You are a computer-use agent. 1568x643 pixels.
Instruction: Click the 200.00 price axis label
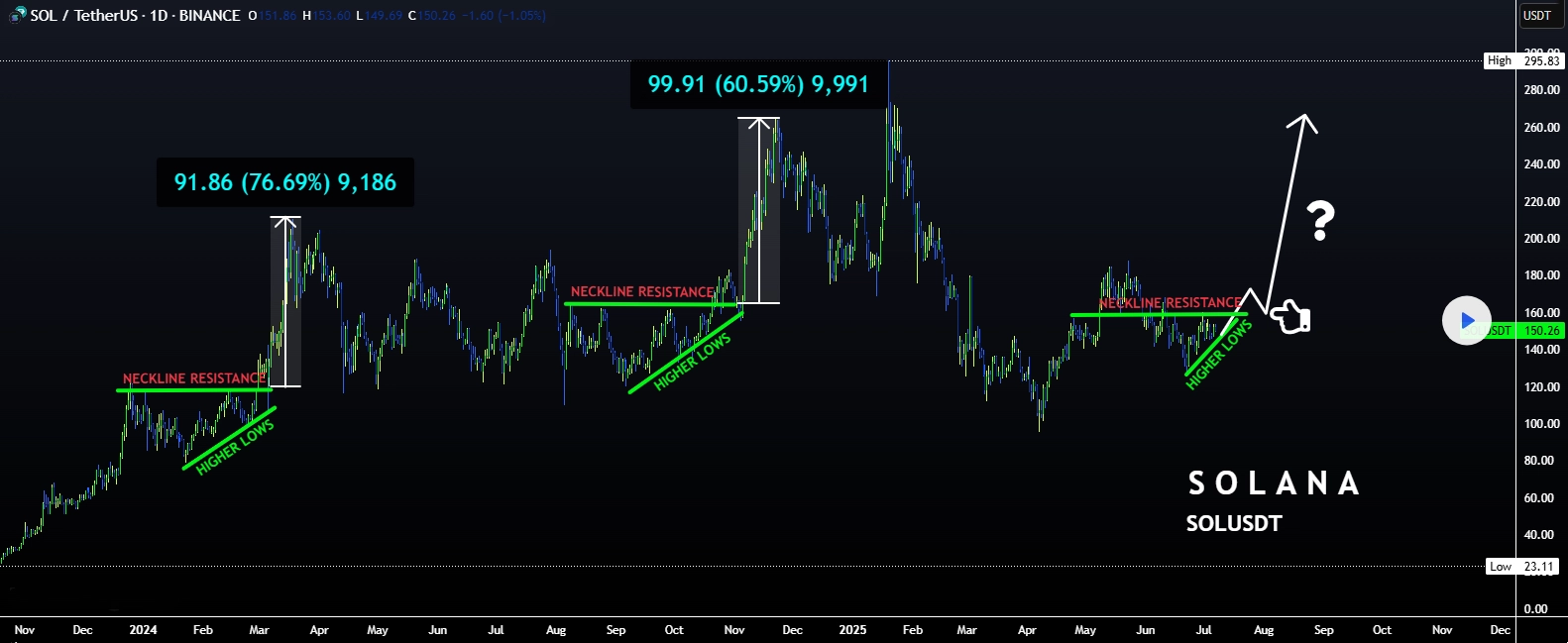(x=1542, y=239)
